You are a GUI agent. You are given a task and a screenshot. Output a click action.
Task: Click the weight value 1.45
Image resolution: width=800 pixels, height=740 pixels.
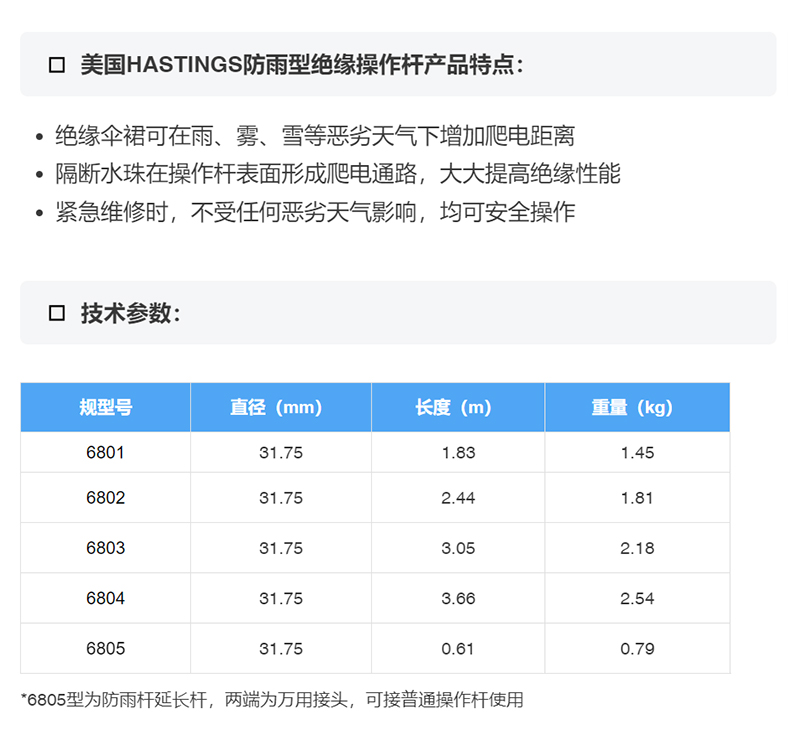point(637,453)
